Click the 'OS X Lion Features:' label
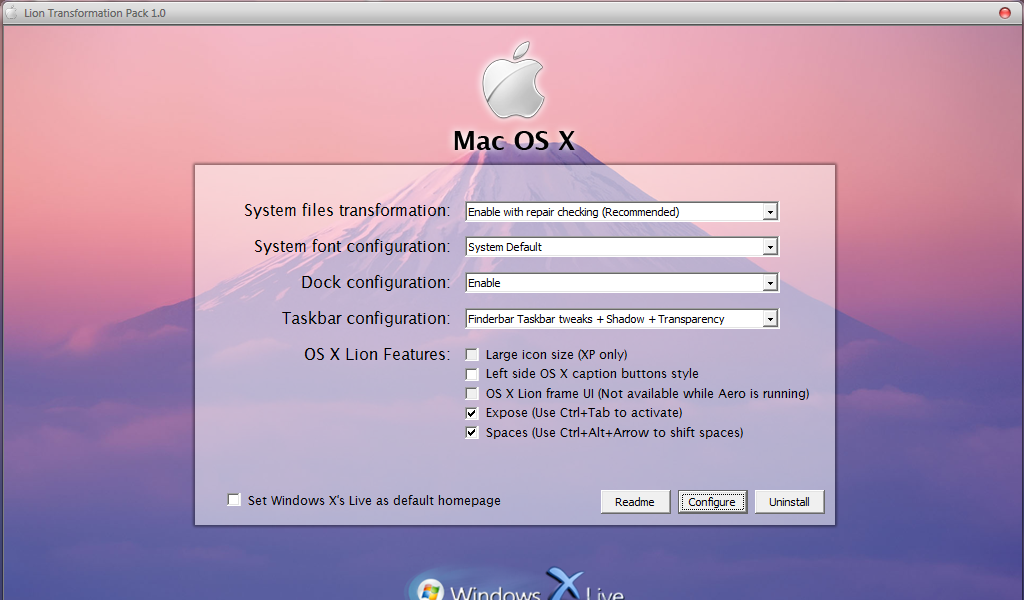This screenshot has height=600, width=1024. click(x=377, y=355)
